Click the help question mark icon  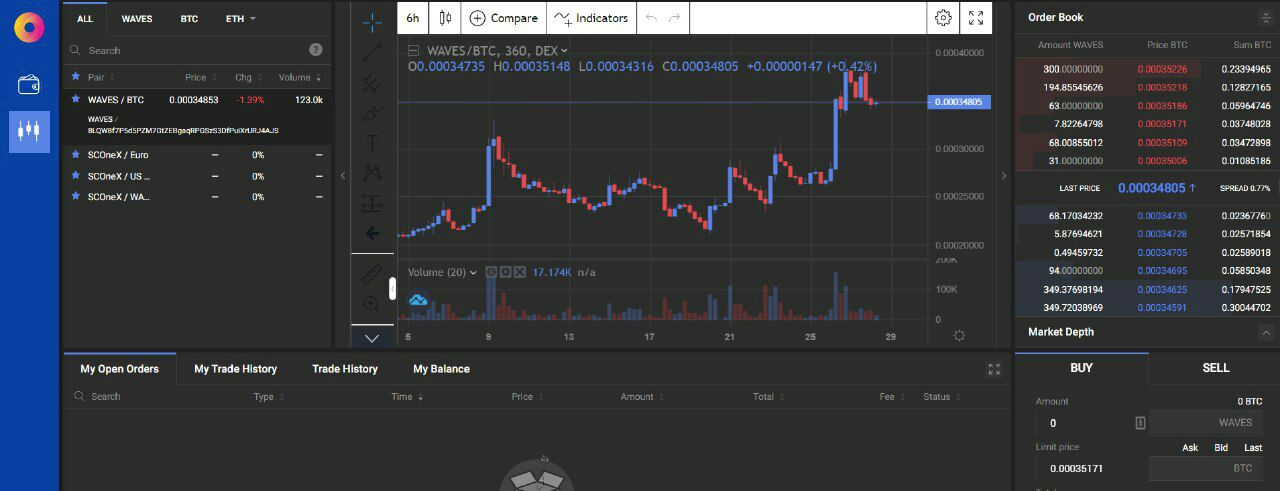[316, 49]
